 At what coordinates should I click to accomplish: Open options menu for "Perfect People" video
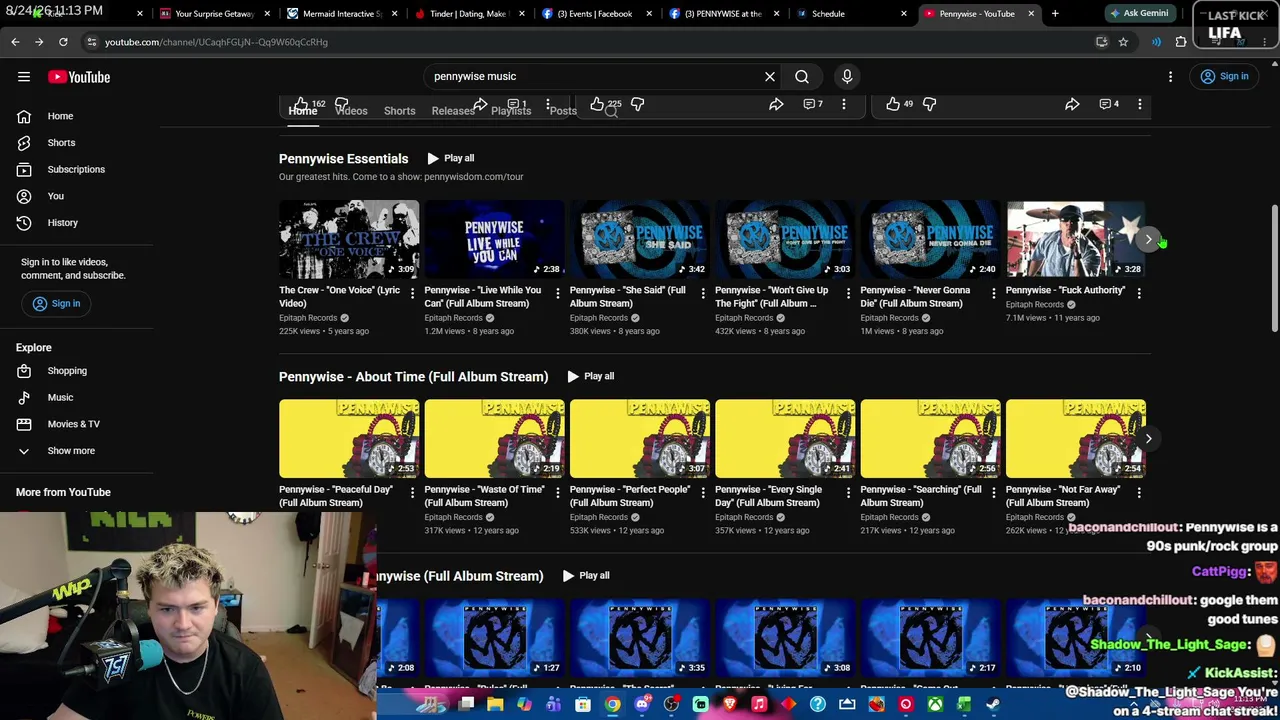(703, 492)
